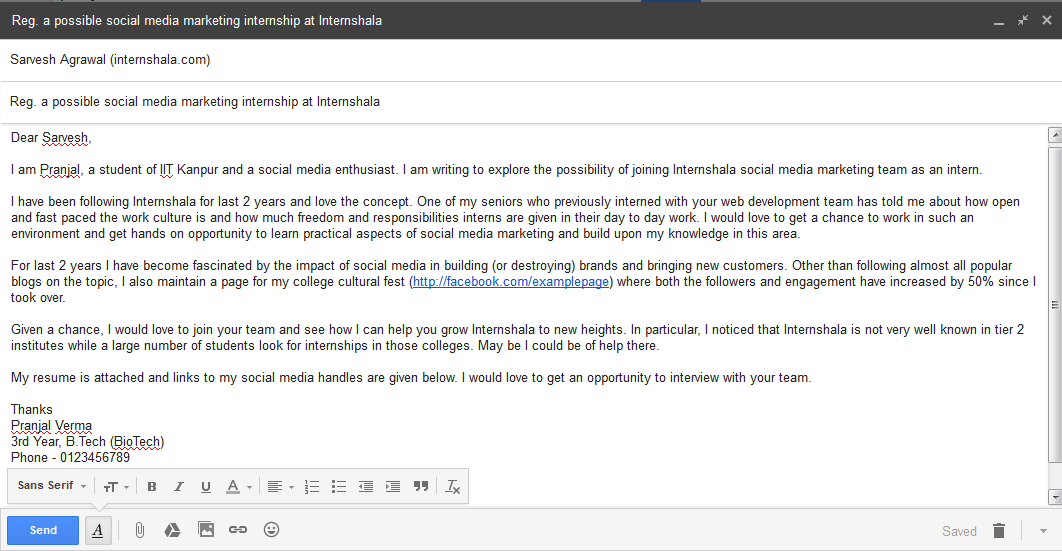Toggle bold formatting
This screenshot has width=1062, height=551.
click(x=152, y=486)
